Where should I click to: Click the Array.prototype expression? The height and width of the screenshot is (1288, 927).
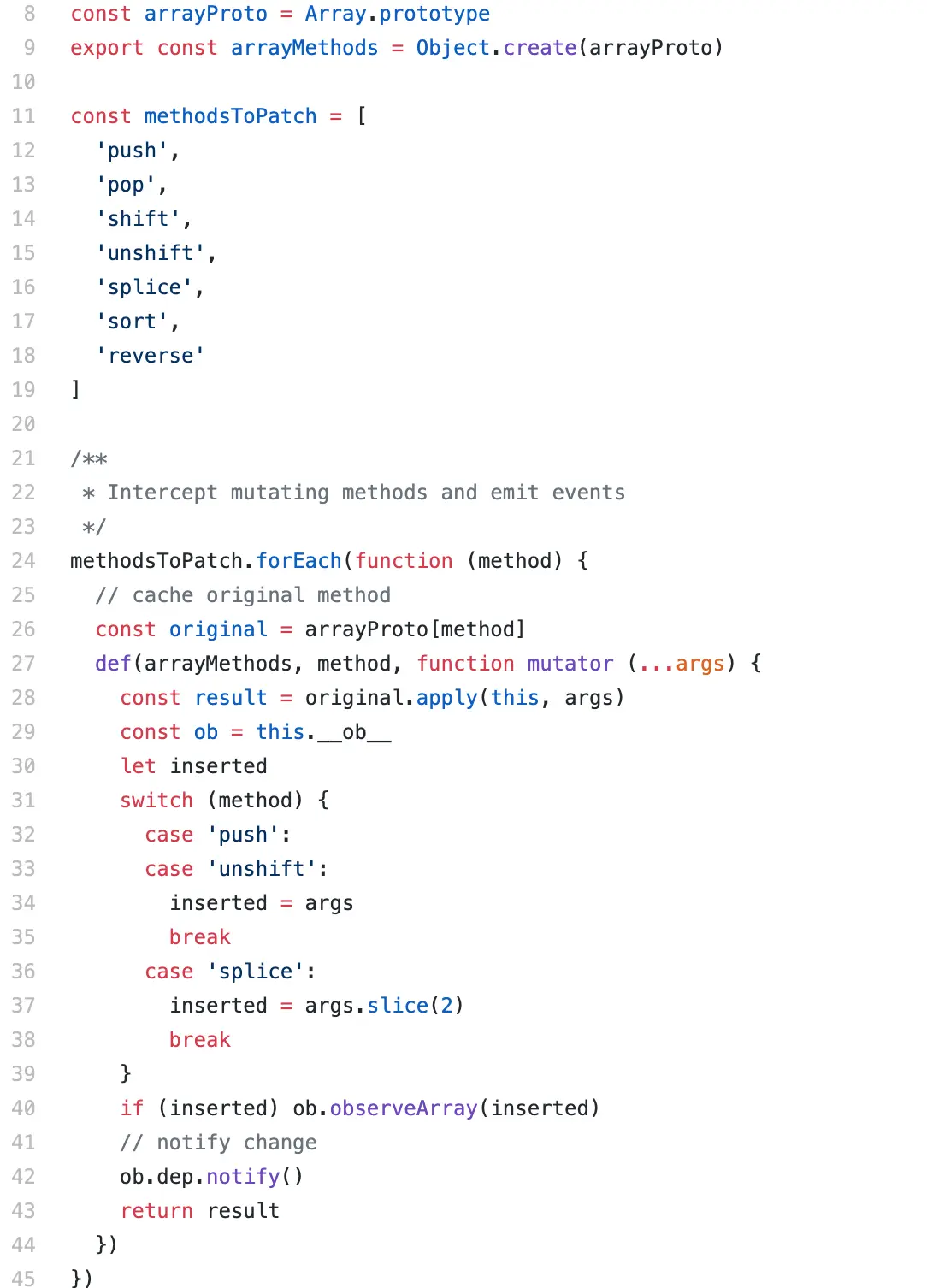coord(398,14)
